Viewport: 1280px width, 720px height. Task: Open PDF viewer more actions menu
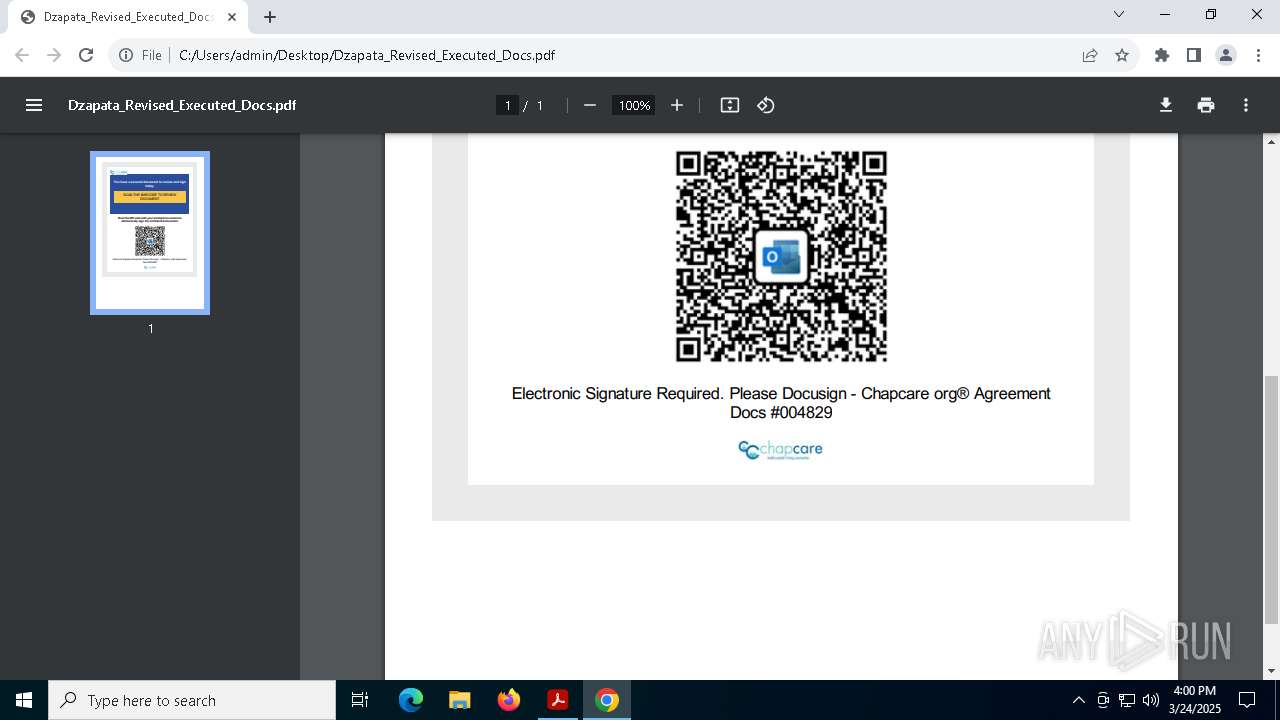1246,105
